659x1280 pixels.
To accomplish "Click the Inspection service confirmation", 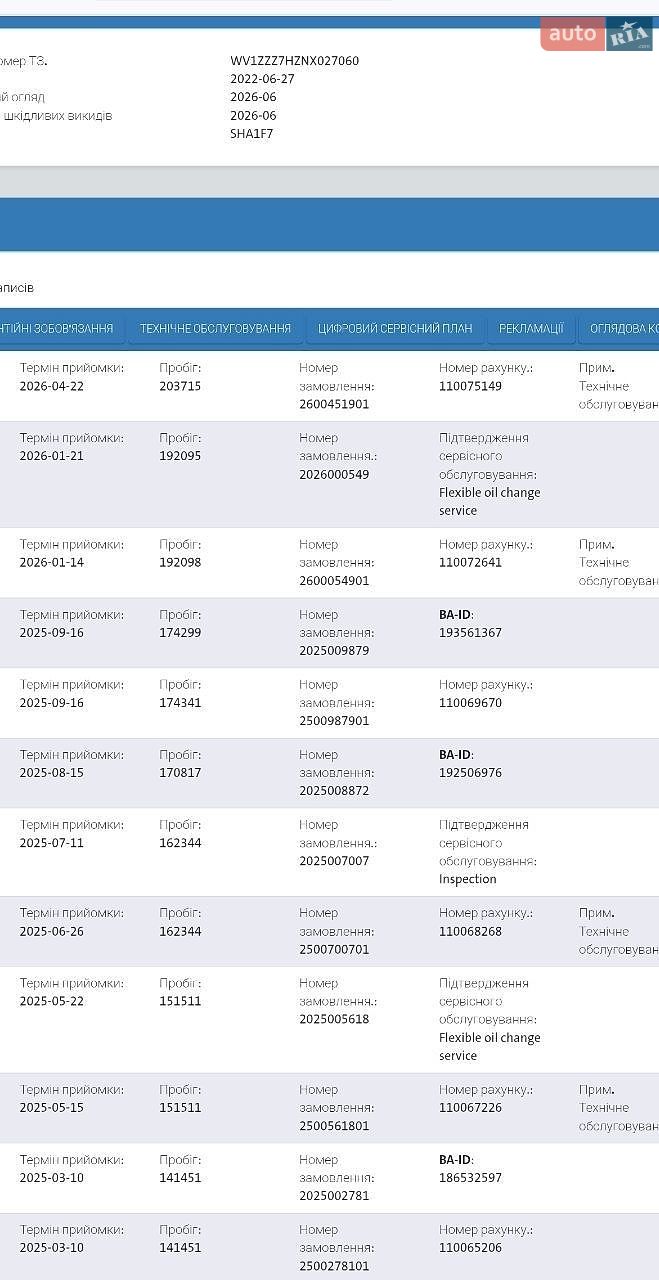I will tap(468, 880).
